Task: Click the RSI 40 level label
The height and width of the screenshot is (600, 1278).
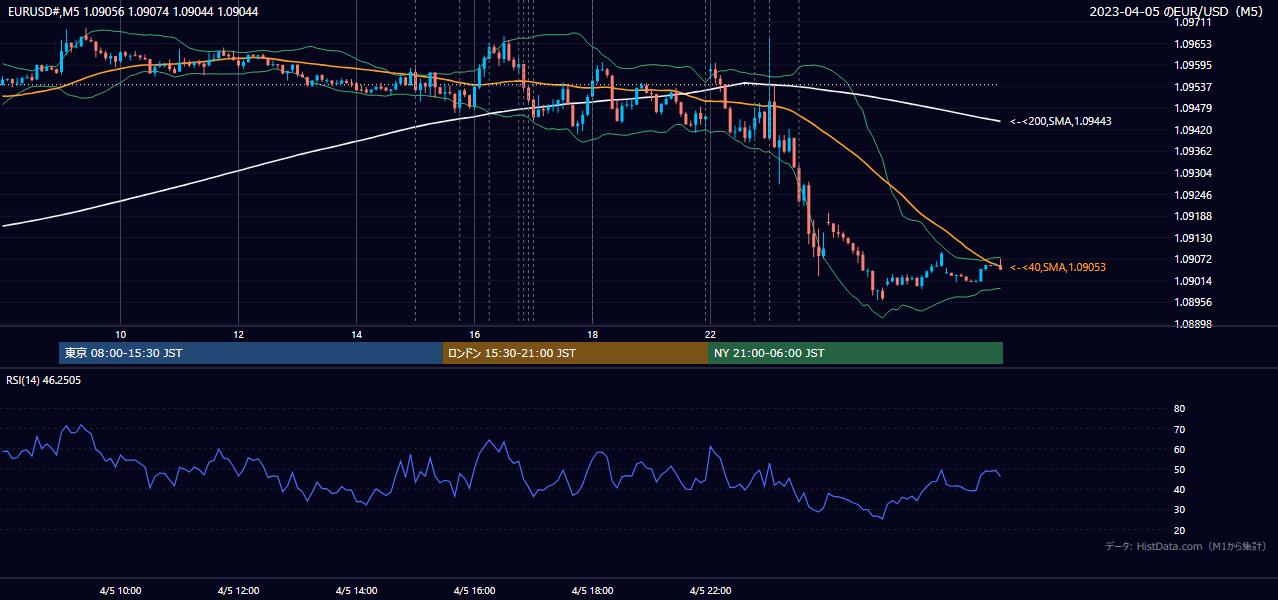Action: [x=1179, y=489]
